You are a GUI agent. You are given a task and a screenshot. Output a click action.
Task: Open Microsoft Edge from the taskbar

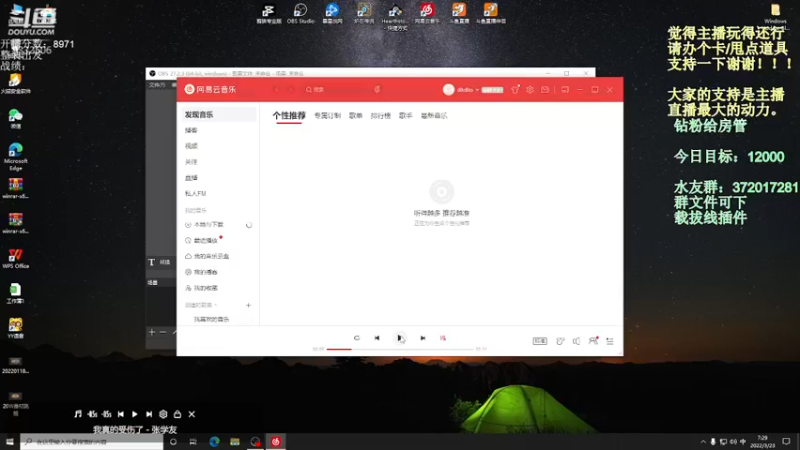tap(214, 442)
